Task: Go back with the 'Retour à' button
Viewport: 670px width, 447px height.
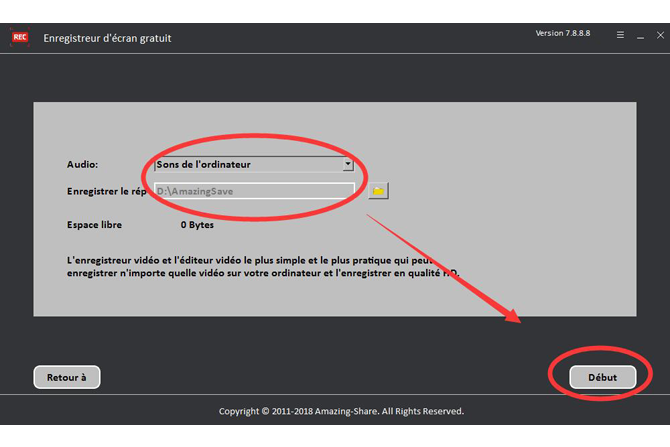Action: (x=67, y=377)
